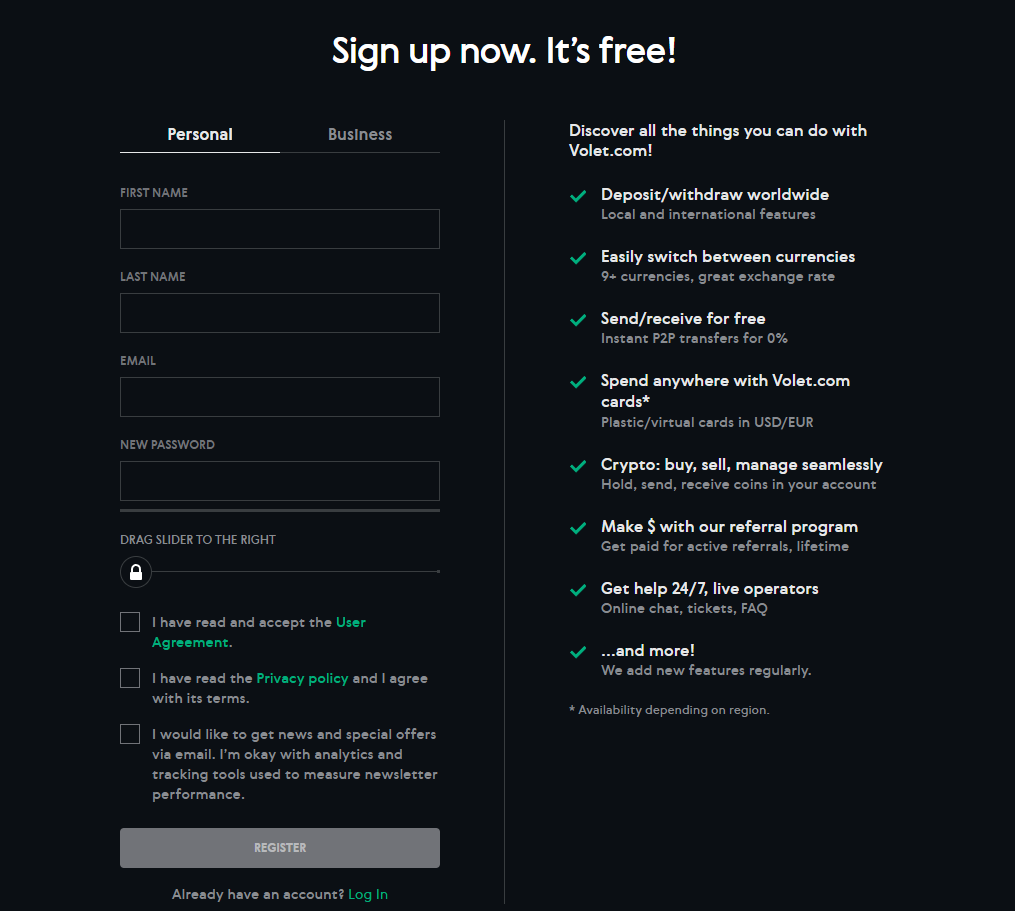Screen dimensions: 1015x911
Task: Click checkmark next to referral program feature
Action: pos(578,528)
